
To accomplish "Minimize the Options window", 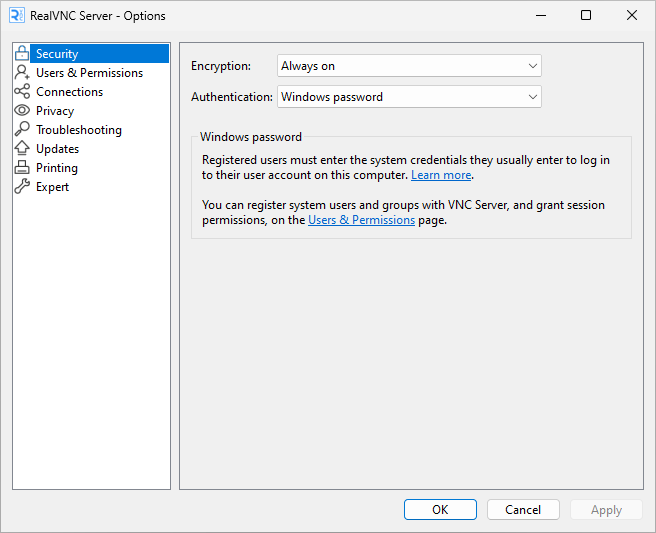I will point(541,15).
